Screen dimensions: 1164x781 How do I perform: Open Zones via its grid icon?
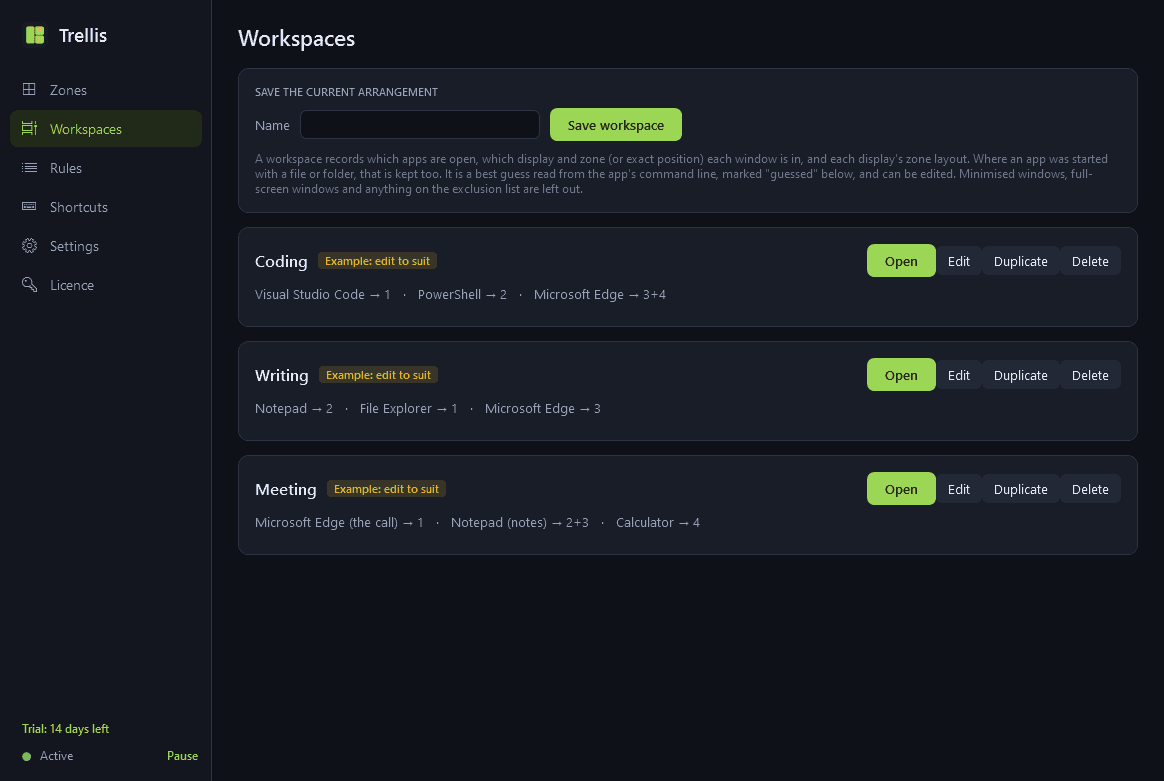click(x=29, y=89)
